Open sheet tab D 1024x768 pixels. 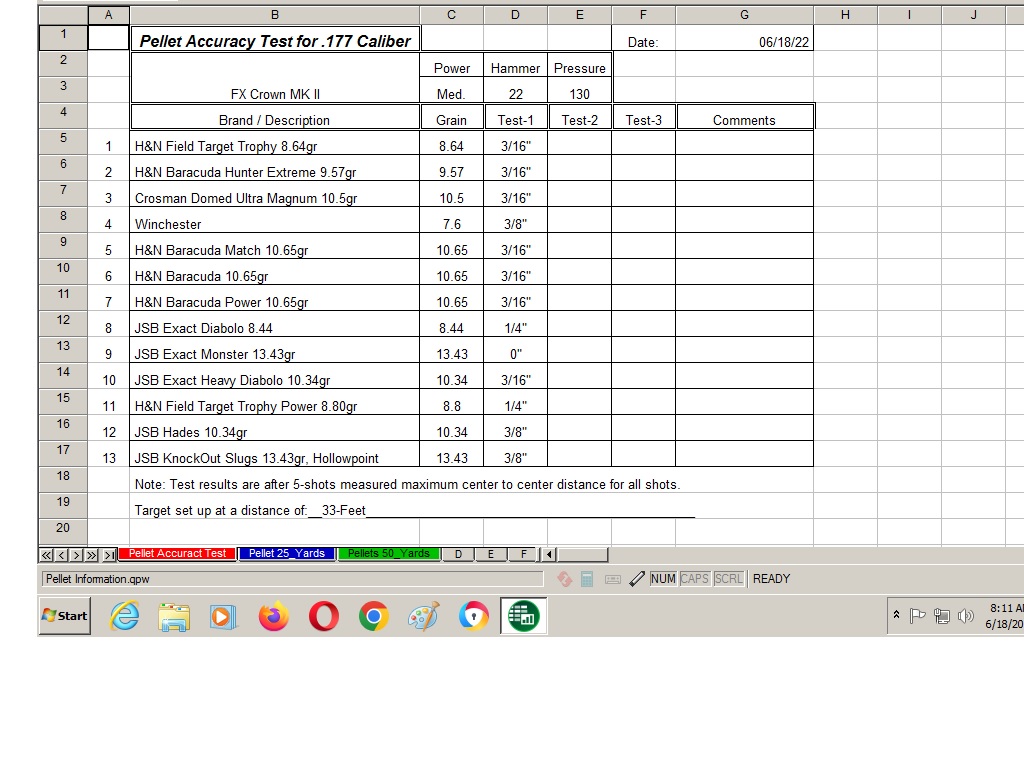click(458, 554)
